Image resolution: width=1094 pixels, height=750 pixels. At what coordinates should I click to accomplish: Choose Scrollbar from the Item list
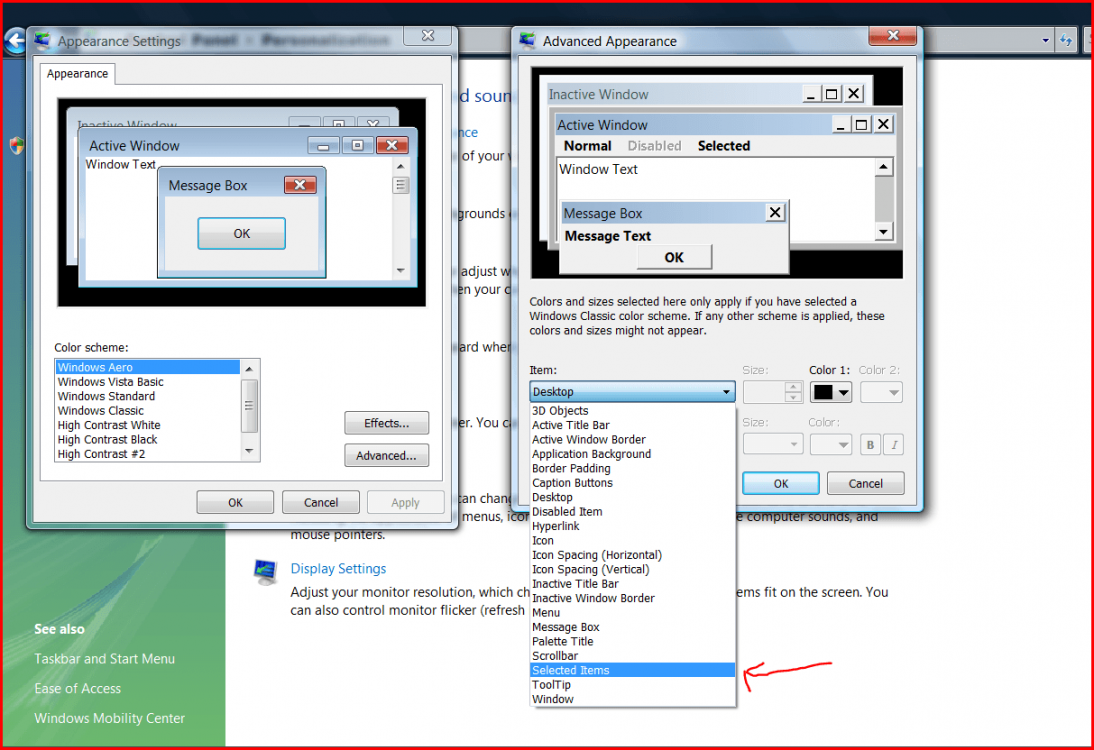[632, 656]
